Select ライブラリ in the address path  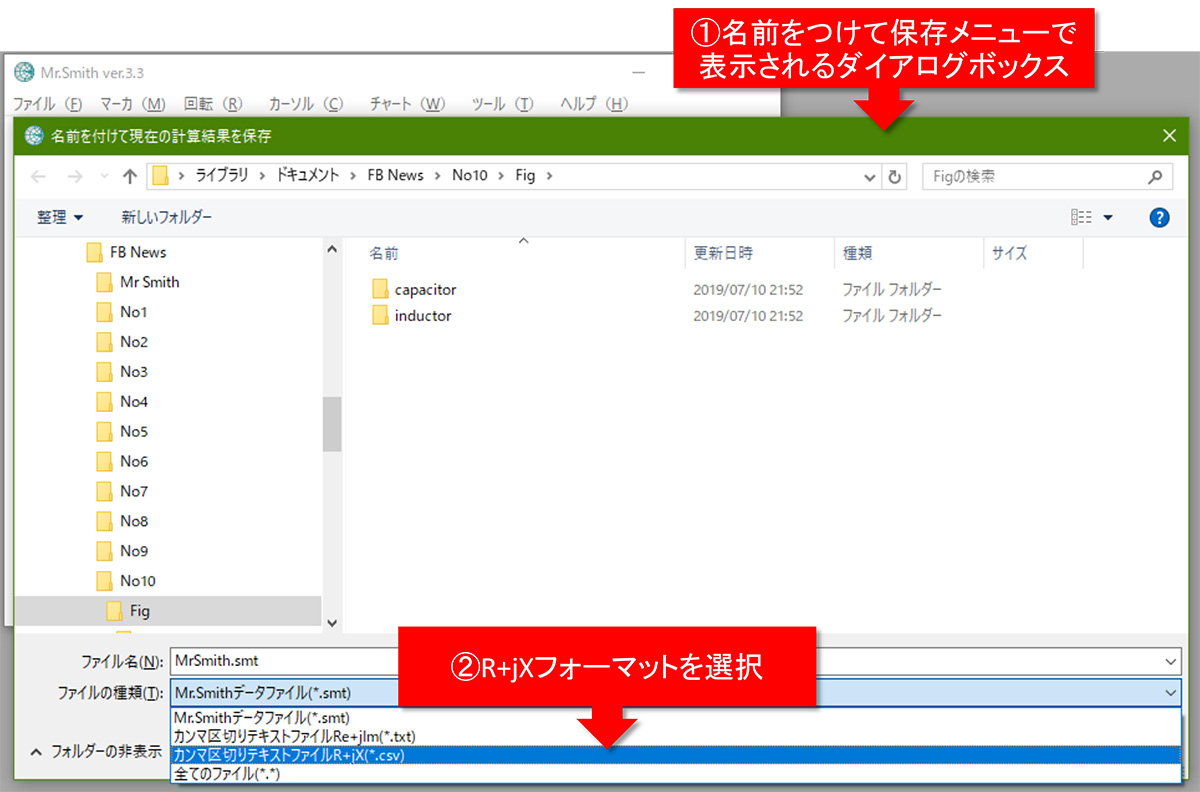click(x=221, y=176)
